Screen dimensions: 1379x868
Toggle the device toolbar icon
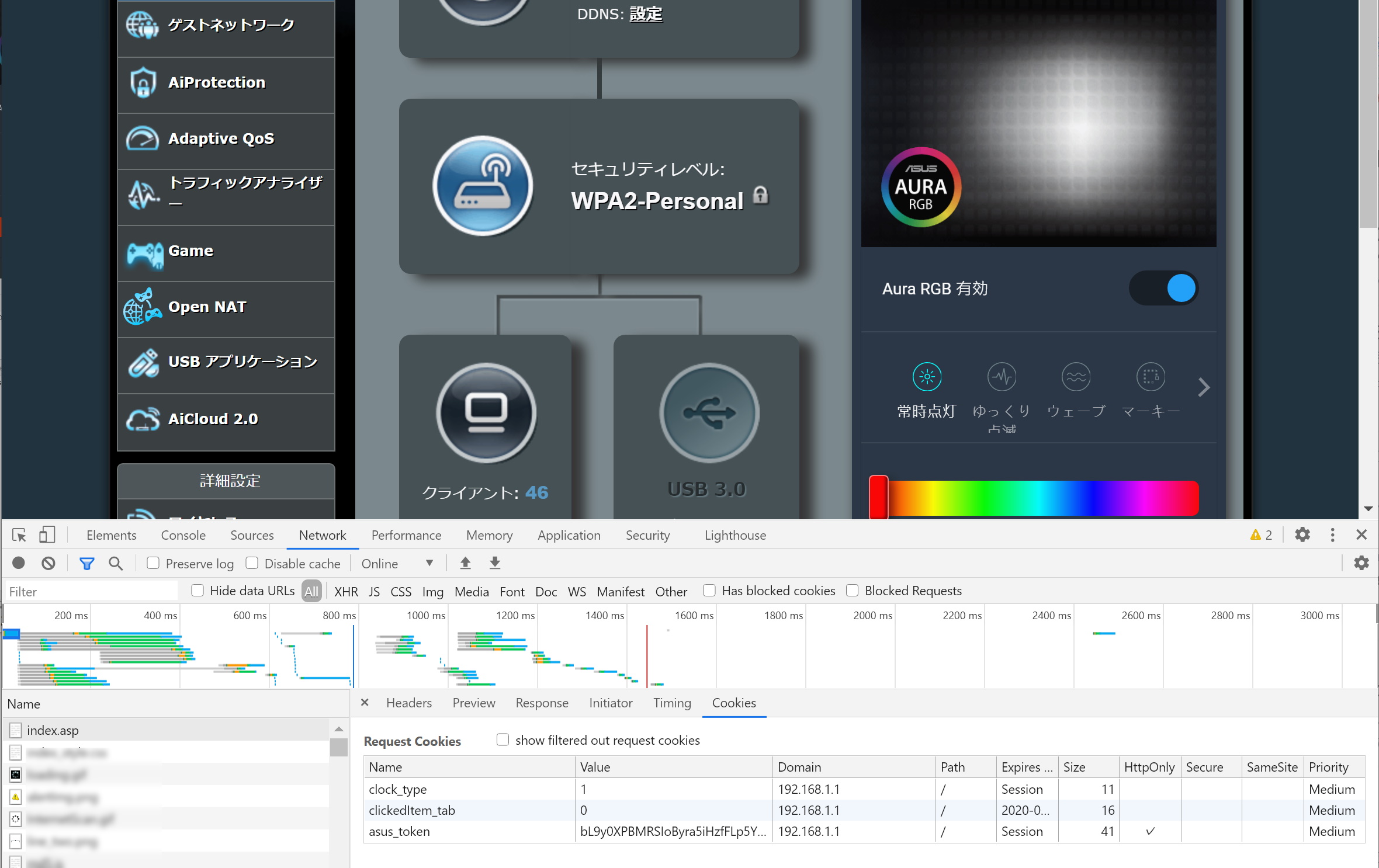(47, 535)
